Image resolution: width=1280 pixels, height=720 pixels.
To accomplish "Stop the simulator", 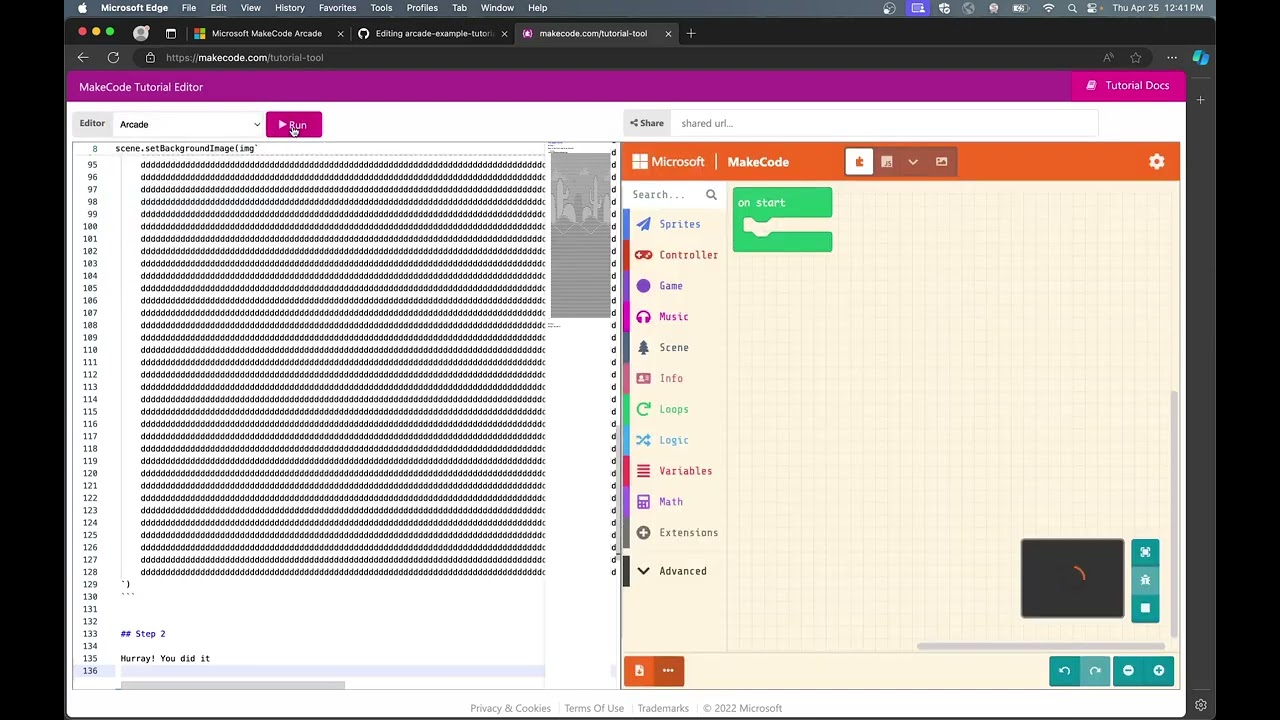I will [1145, 608].
